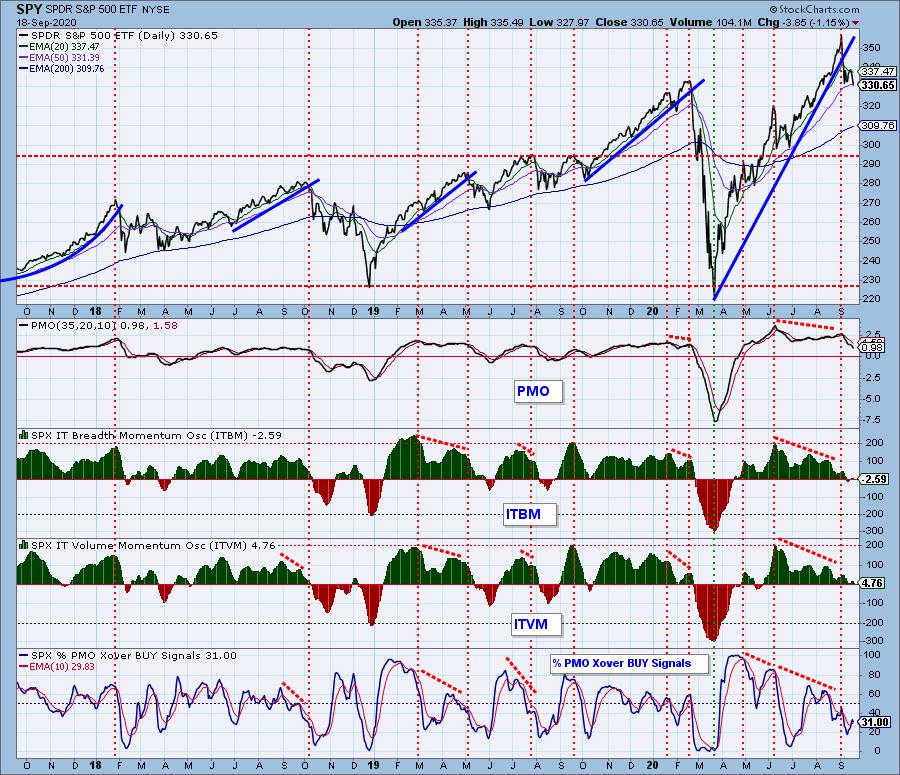This screenshot has height=775, width=900.
Task: Click the -7.5 PMO axis label
Action: tap(872, 420)
